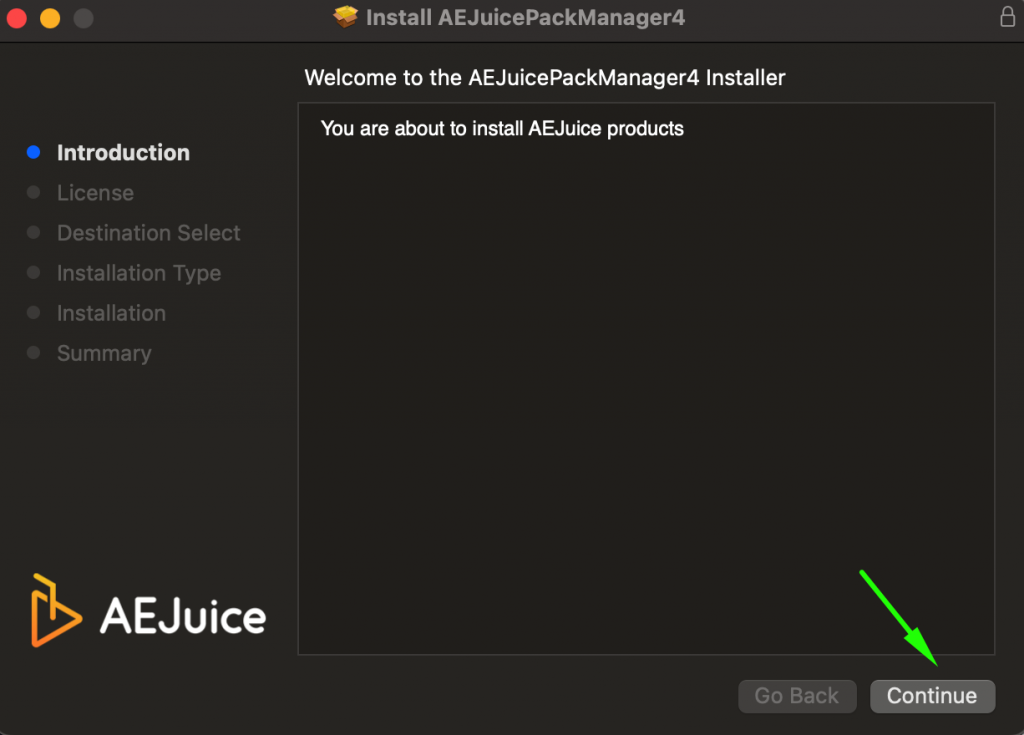The width and height of the screenshot is (1024, 735).
Task: Click the Summary step bullet dot
Action: [x=33, y=353]
